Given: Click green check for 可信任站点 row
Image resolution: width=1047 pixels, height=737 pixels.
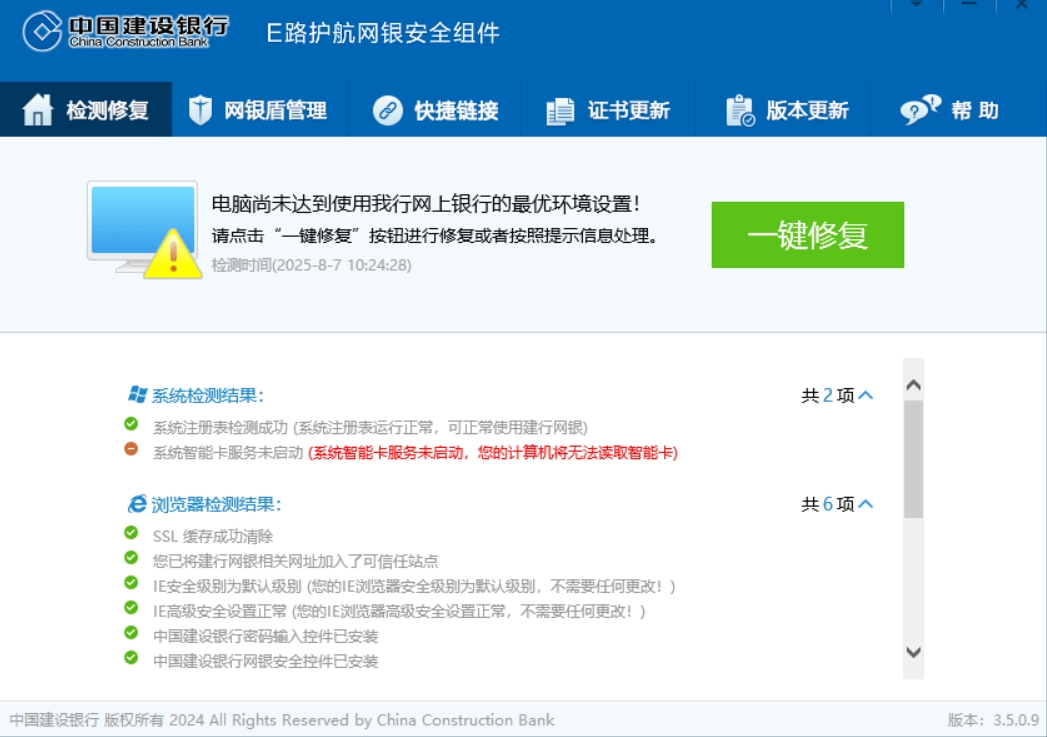Looking at the screenshot, I should 131,557.
